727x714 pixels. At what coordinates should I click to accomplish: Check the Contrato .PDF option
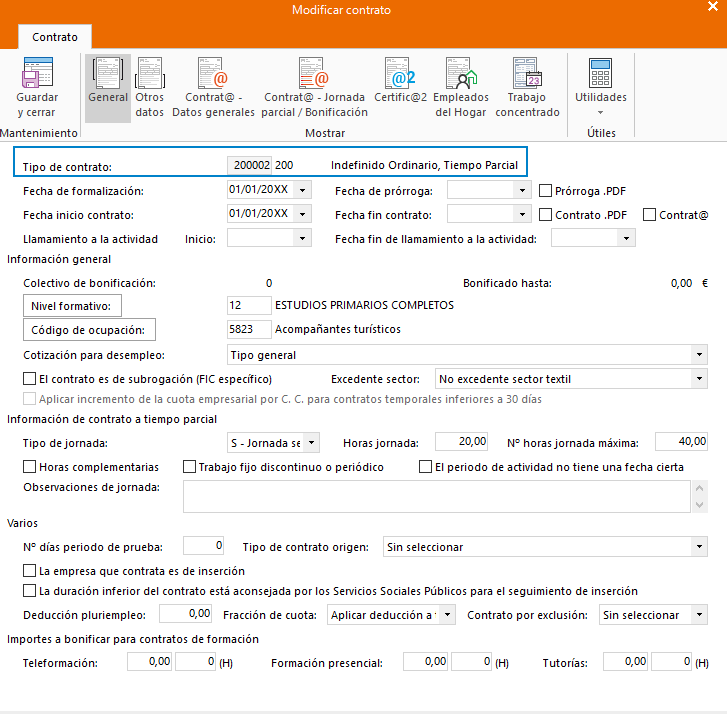[545, 215]
